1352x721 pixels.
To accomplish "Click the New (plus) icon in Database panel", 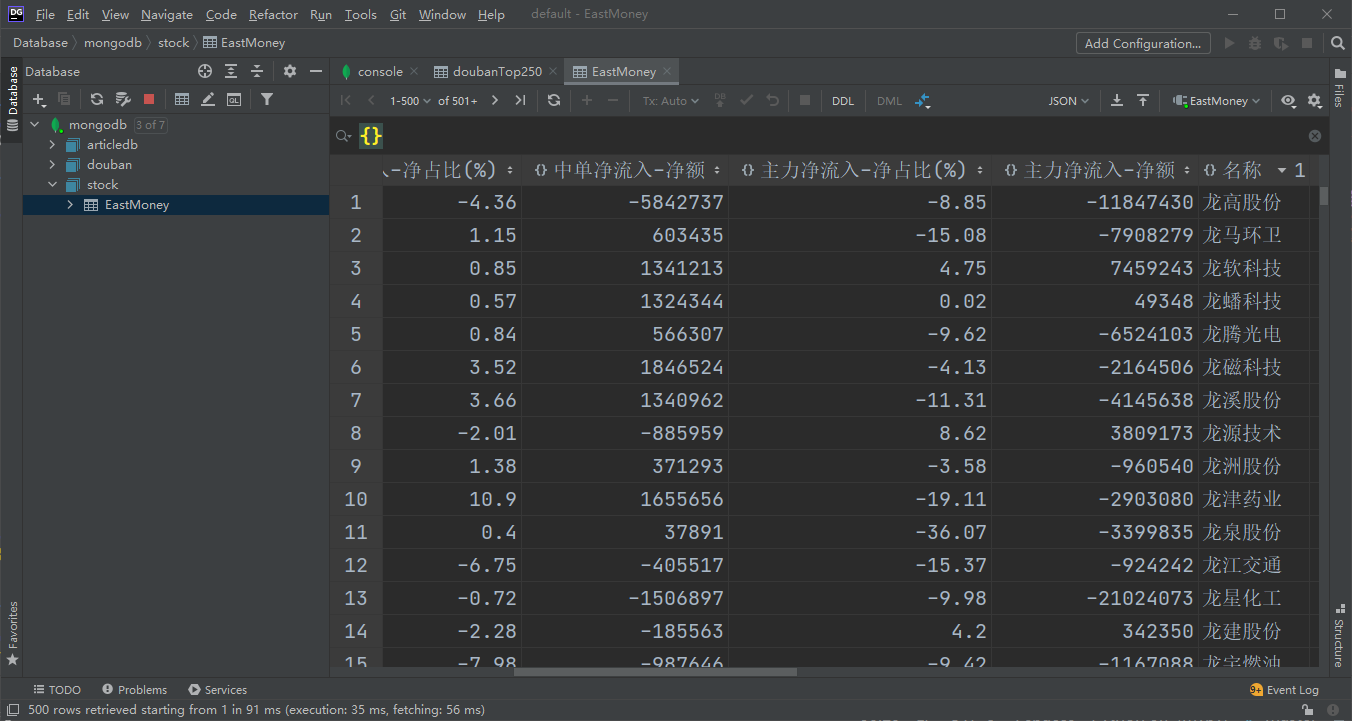I will [39, 99].
